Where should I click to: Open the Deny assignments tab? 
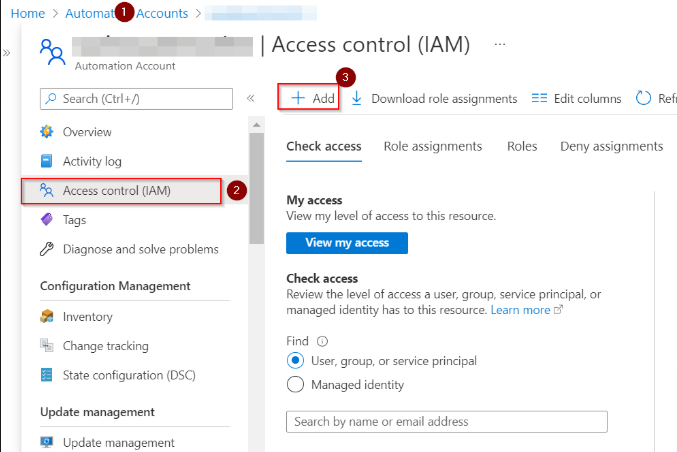point(611,146)
